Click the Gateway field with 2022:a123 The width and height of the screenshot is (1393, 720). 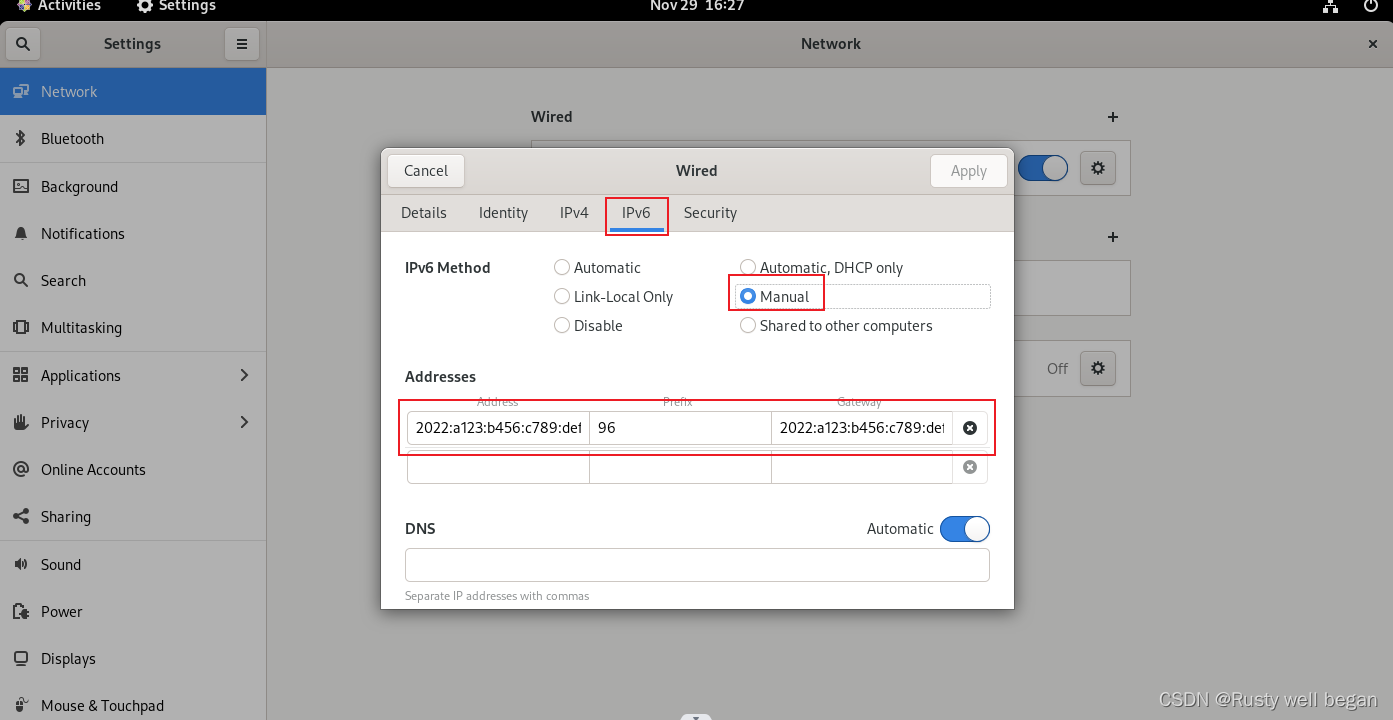[x=862, y=428]
